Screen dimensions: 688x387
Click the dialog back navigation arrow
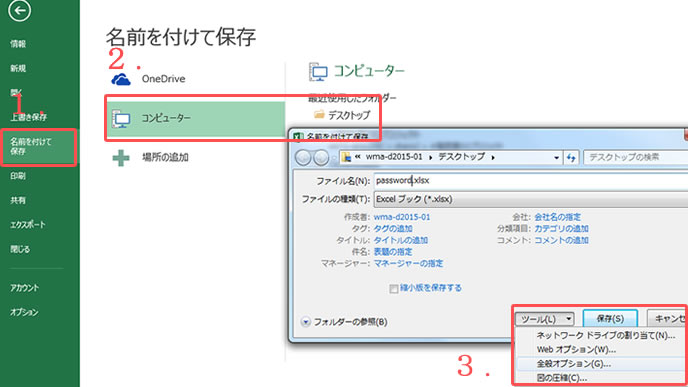[x=303, y=157]
